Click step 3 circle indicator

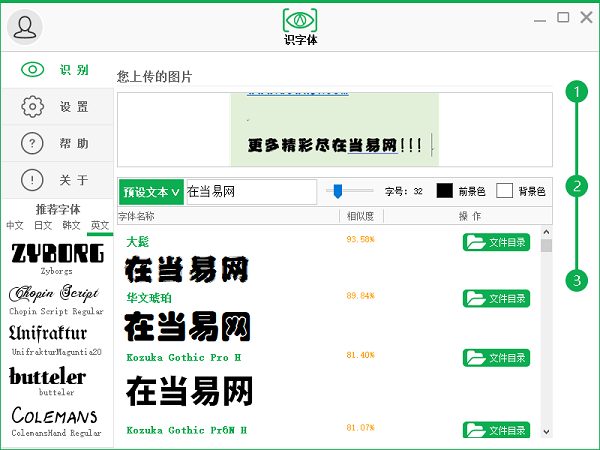pos(576,280)
